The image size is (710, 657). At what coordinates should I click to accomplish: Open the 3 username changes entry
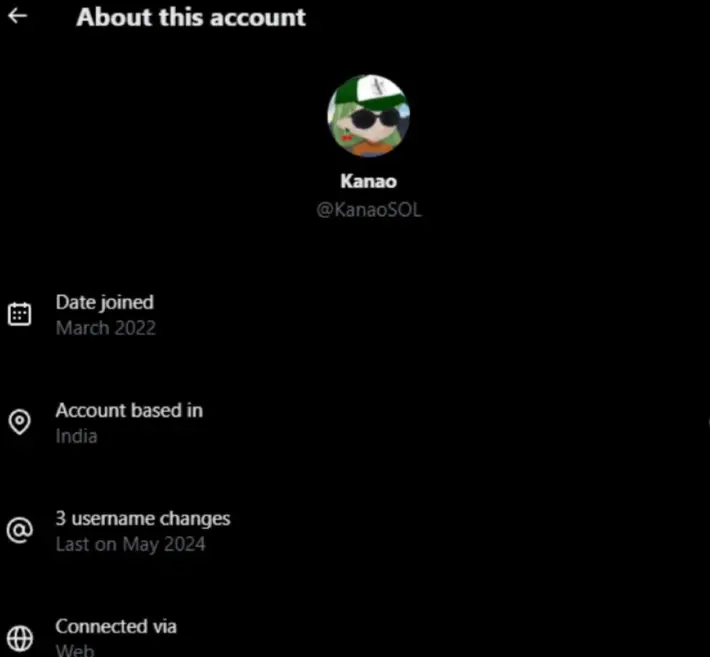point(143,518)
